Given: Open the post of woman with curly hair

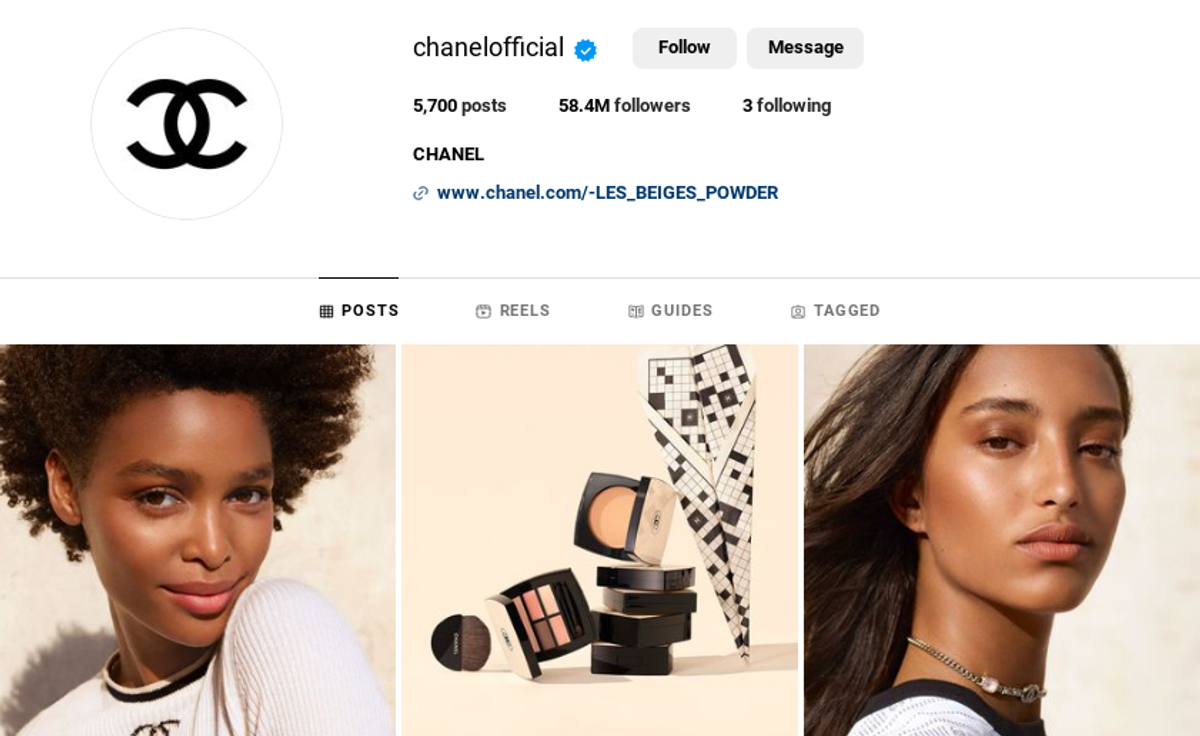Looking at the screenshot, I should [198, 540].
